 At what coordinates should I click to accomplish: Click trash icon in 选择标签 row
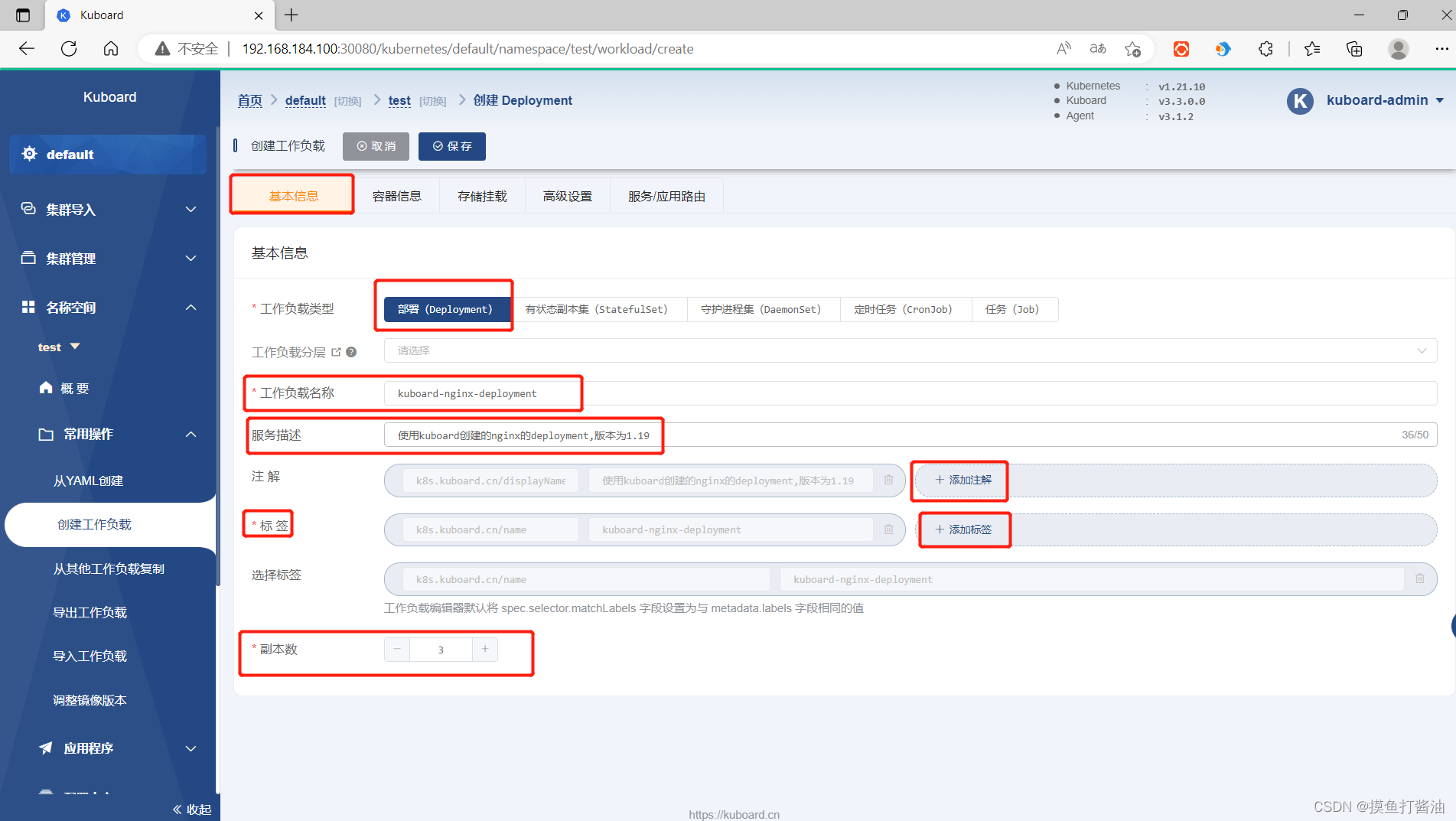click(1419, 578)
